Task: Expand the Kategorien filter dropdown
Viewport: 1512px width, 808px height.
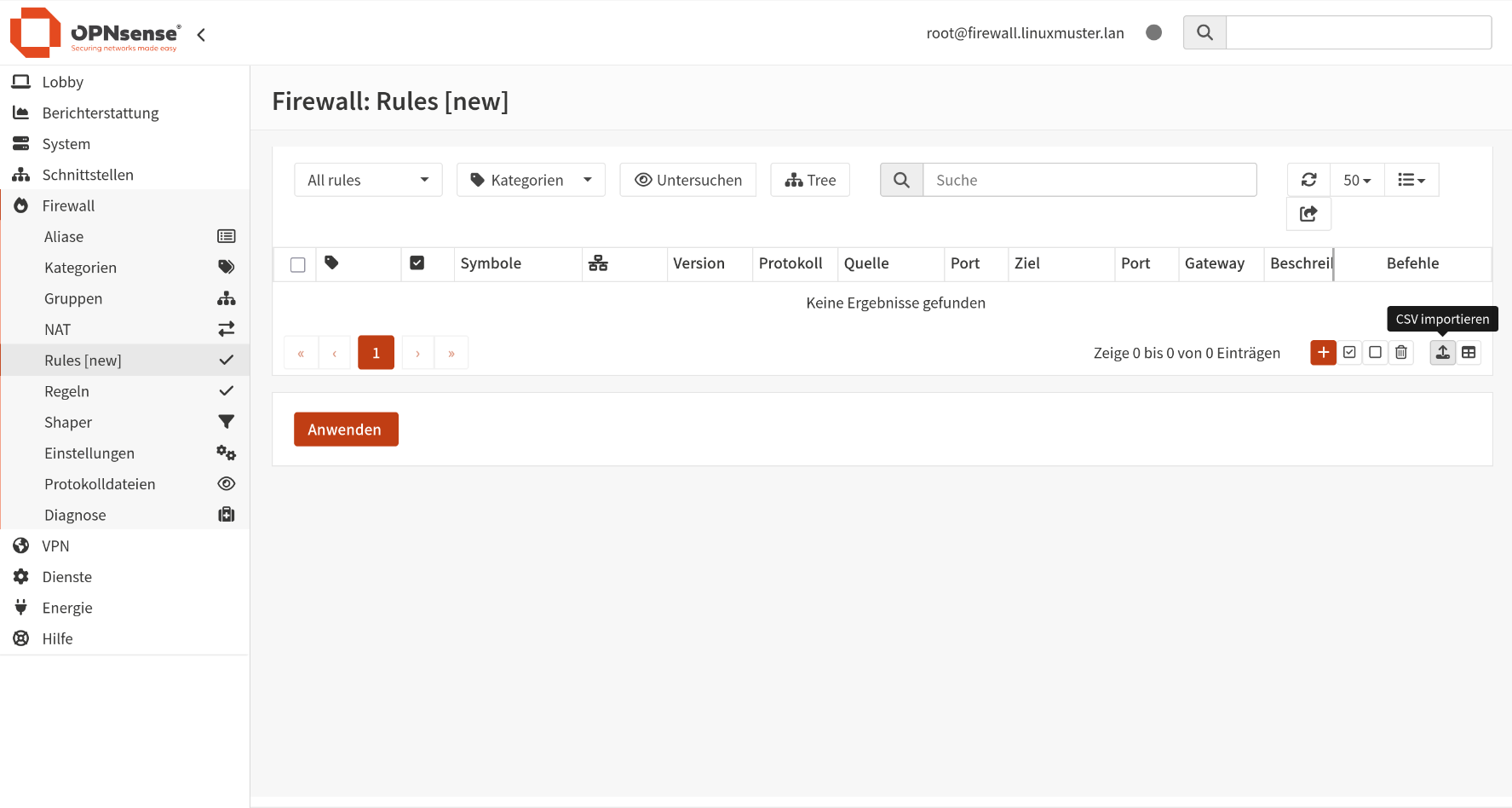Action: point(531,180)
